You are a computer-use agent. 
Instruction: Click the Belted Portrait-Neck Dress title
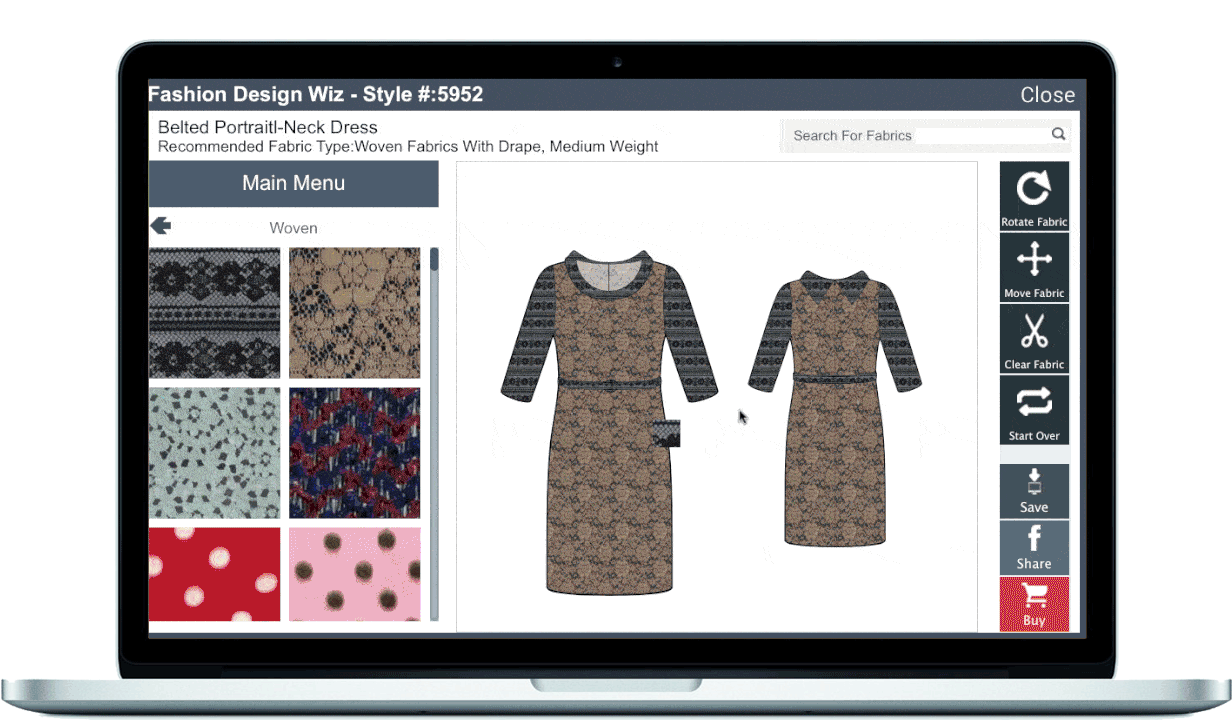coord(268,127)
